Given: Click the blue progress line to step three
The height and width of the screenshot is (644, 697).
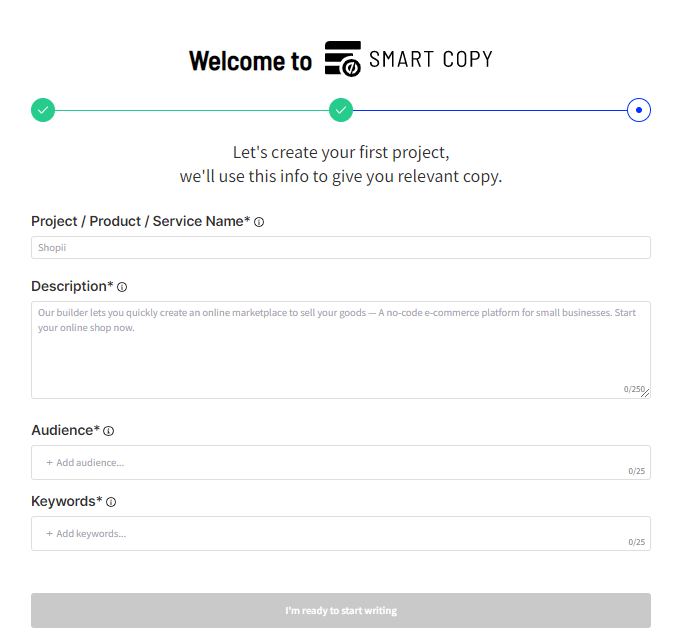Looking at the screenshot, I should pos(490,110).
